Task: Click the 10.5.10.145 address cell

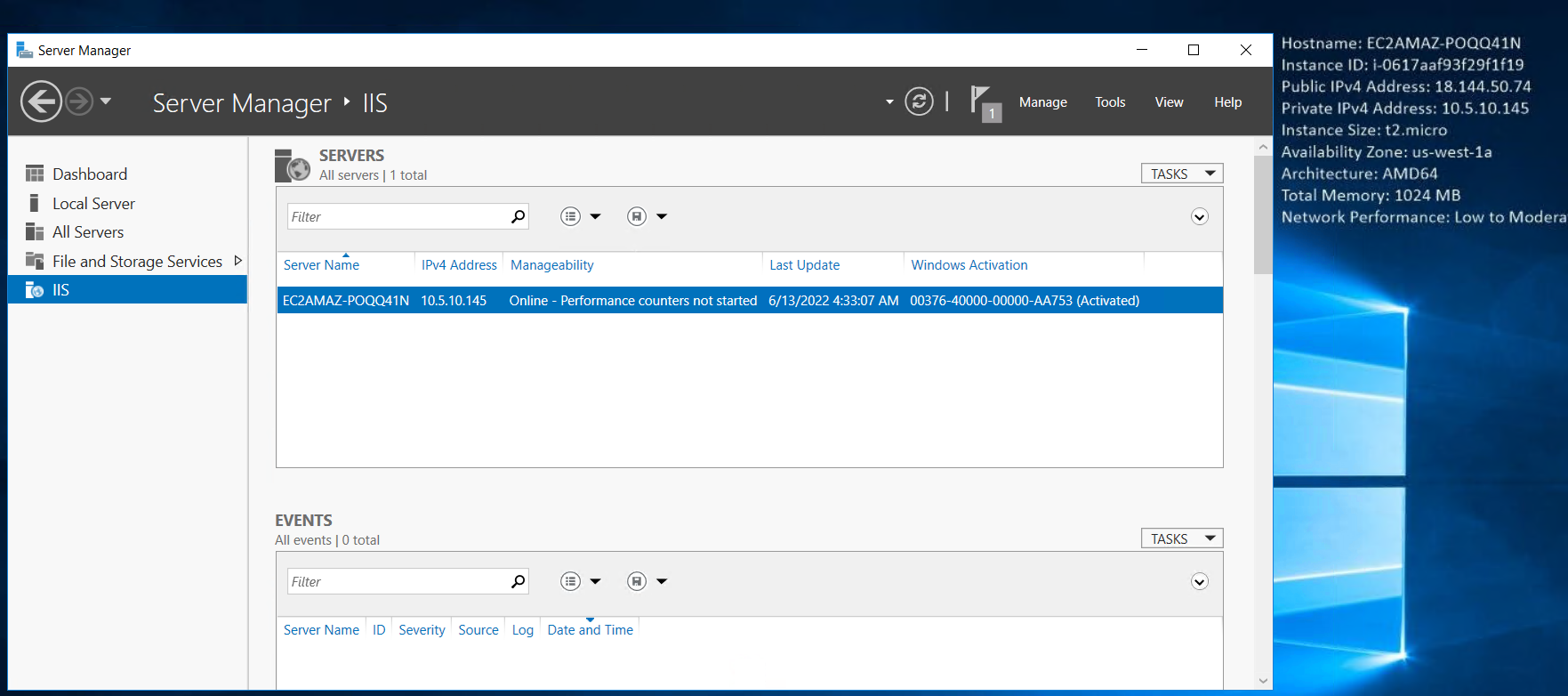Action: tap(454, 301)
